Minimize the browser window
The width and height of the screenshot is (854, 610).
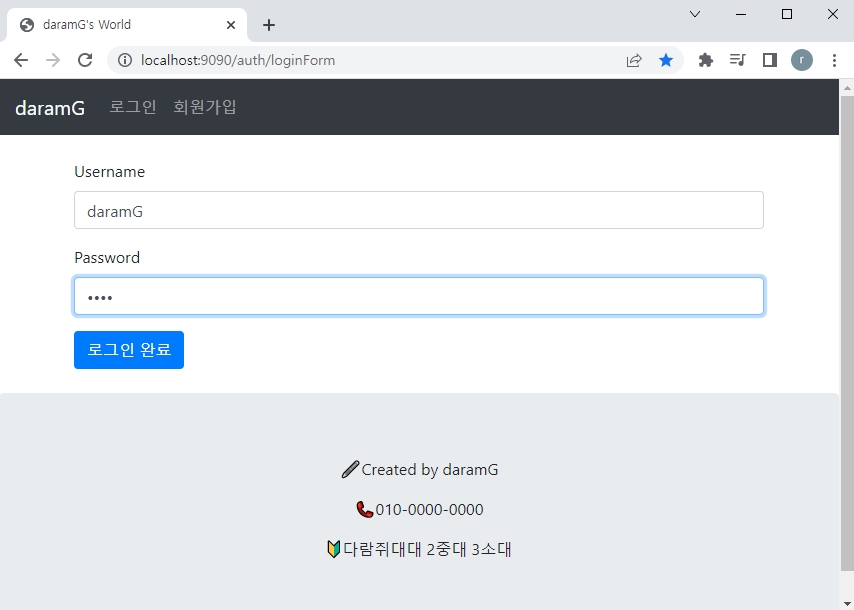click(x=741, y=14)
